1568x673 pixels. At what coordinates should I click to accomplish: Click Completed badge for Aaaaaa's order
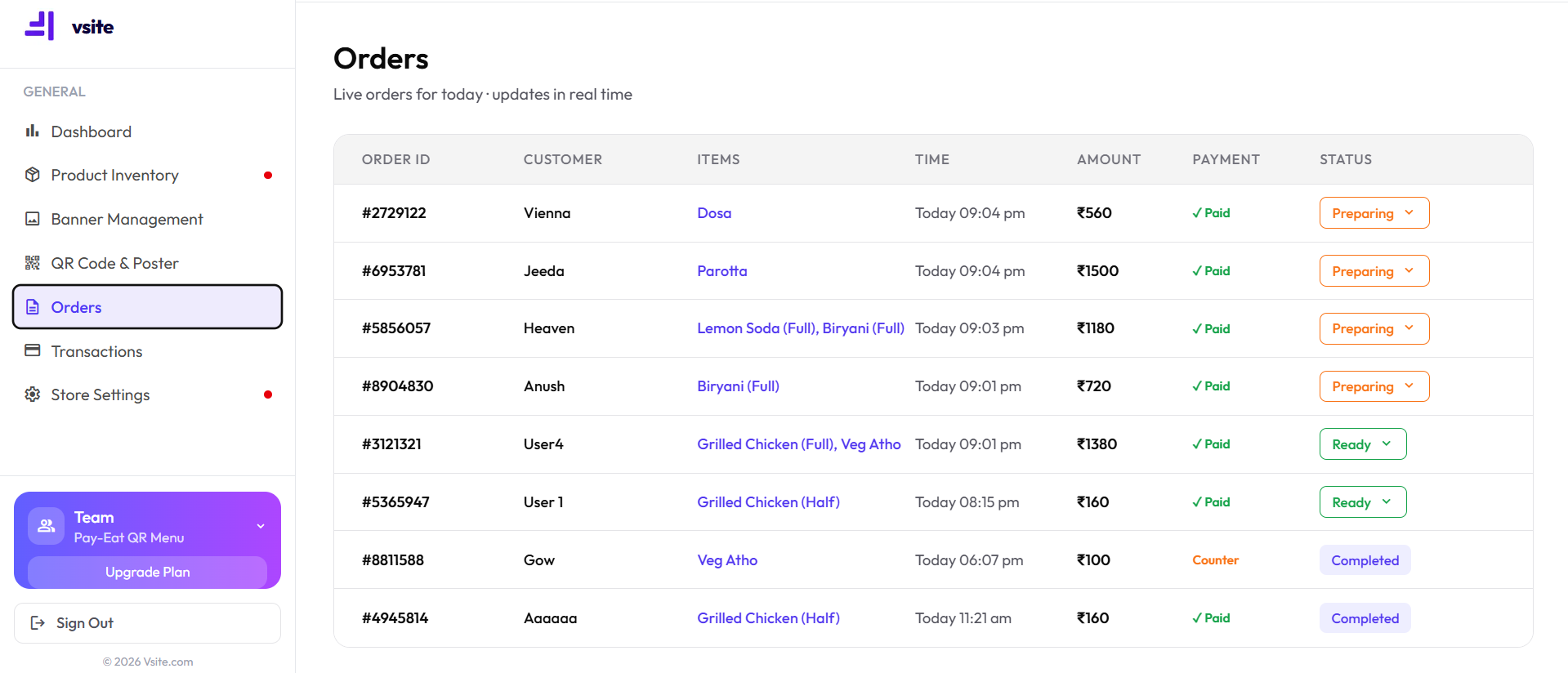coord(1365,618)
